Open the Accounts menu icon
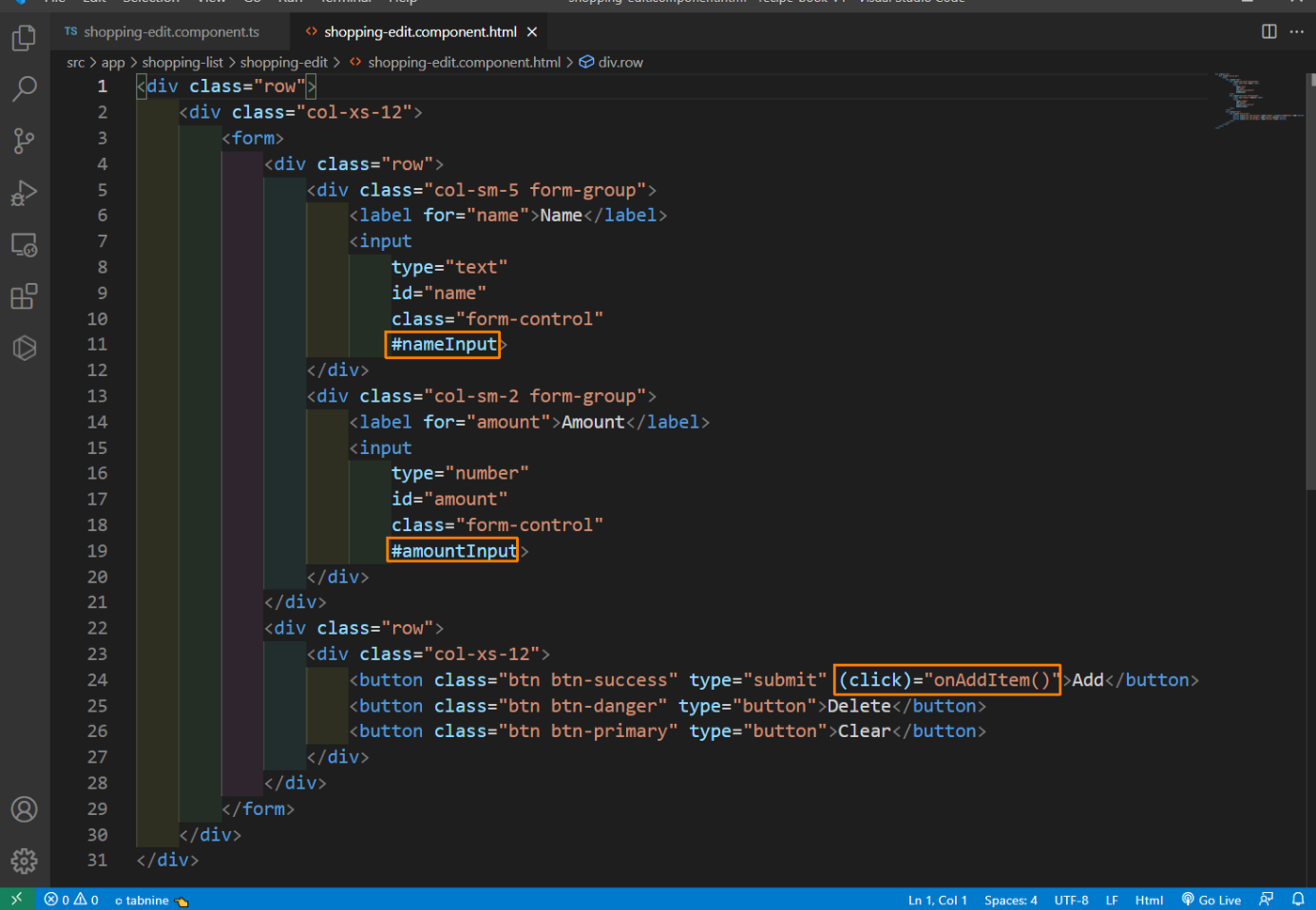 point(24,809)
